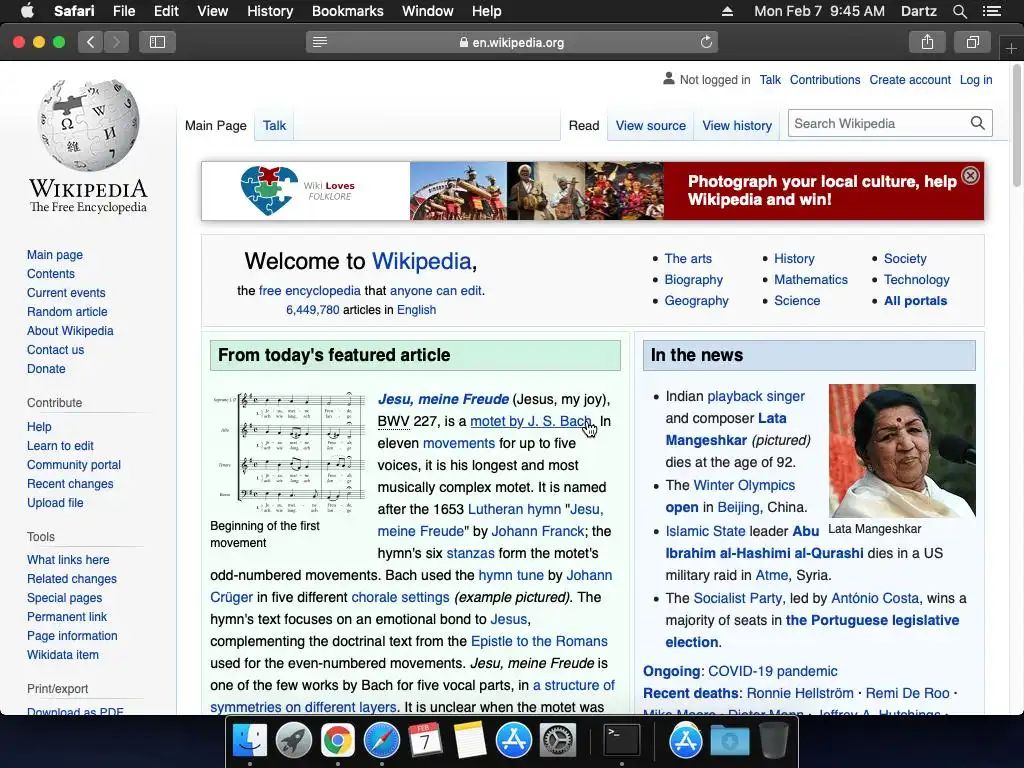Open Trash in the Dock
Viewport: 1024px width, 768px height.
pyautogui.click(x=773, y=741)
